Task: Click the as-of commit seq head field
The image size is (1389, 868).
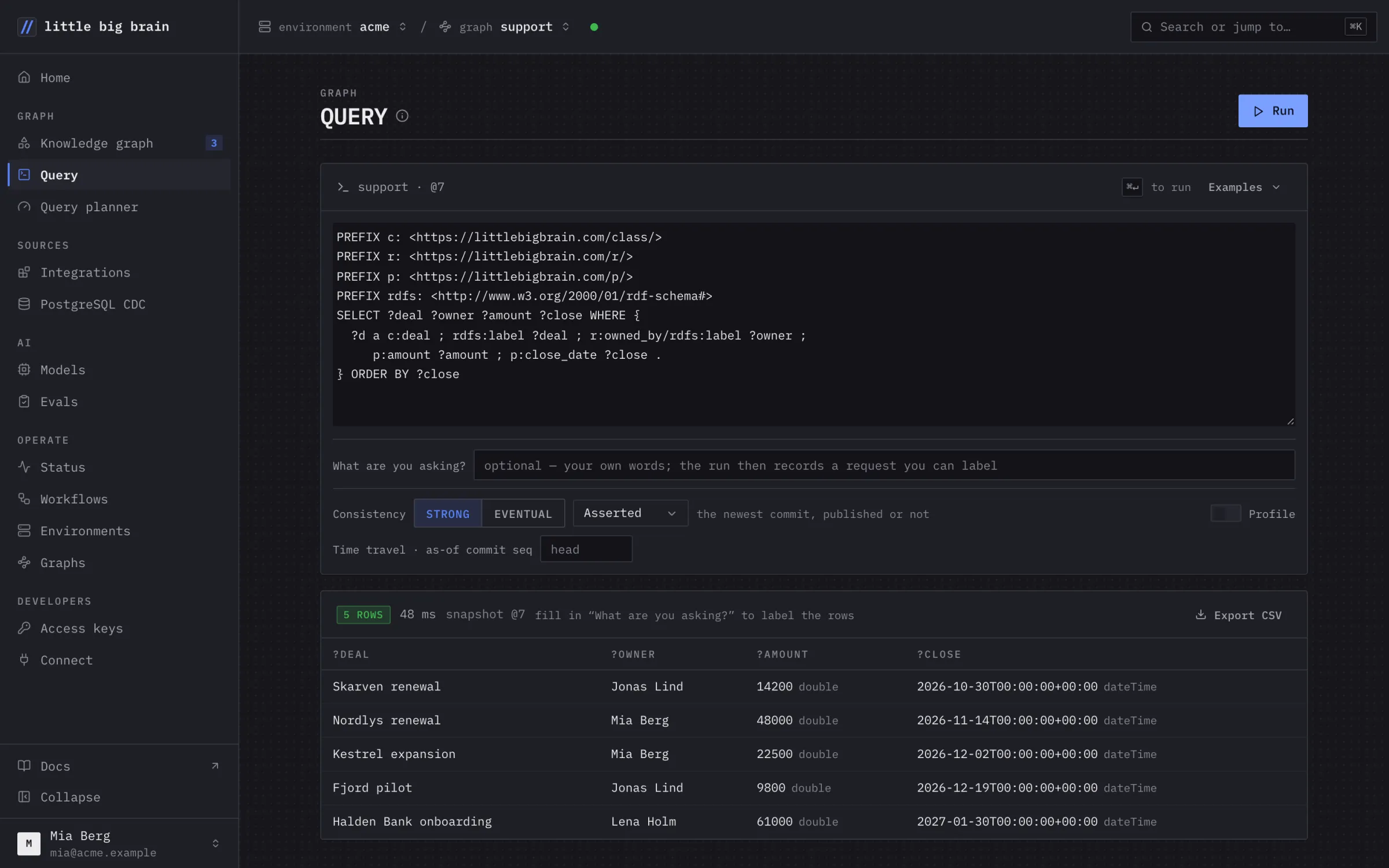Action: pyautogui.click(x=586, y=549)
